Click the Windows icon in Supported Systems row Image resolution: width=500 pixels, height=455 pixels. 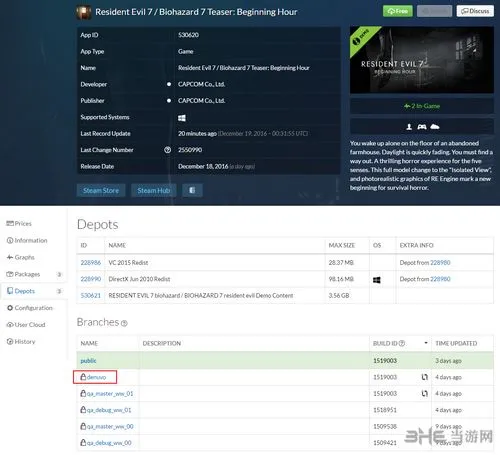pos(182,118)
